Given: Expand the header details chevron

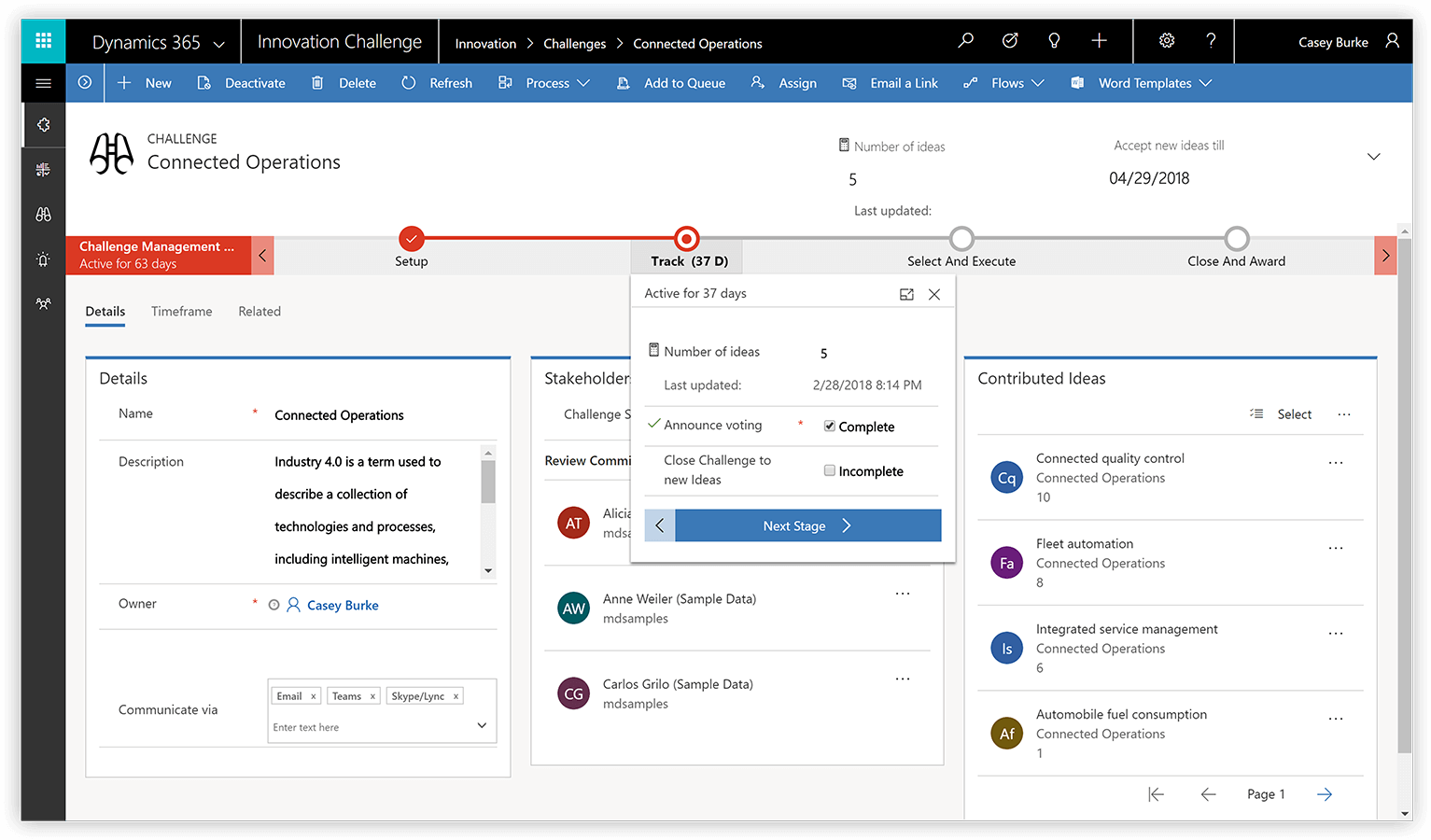Looking at the screenshot, I should pyautogui.click(x=1373, y=157).
